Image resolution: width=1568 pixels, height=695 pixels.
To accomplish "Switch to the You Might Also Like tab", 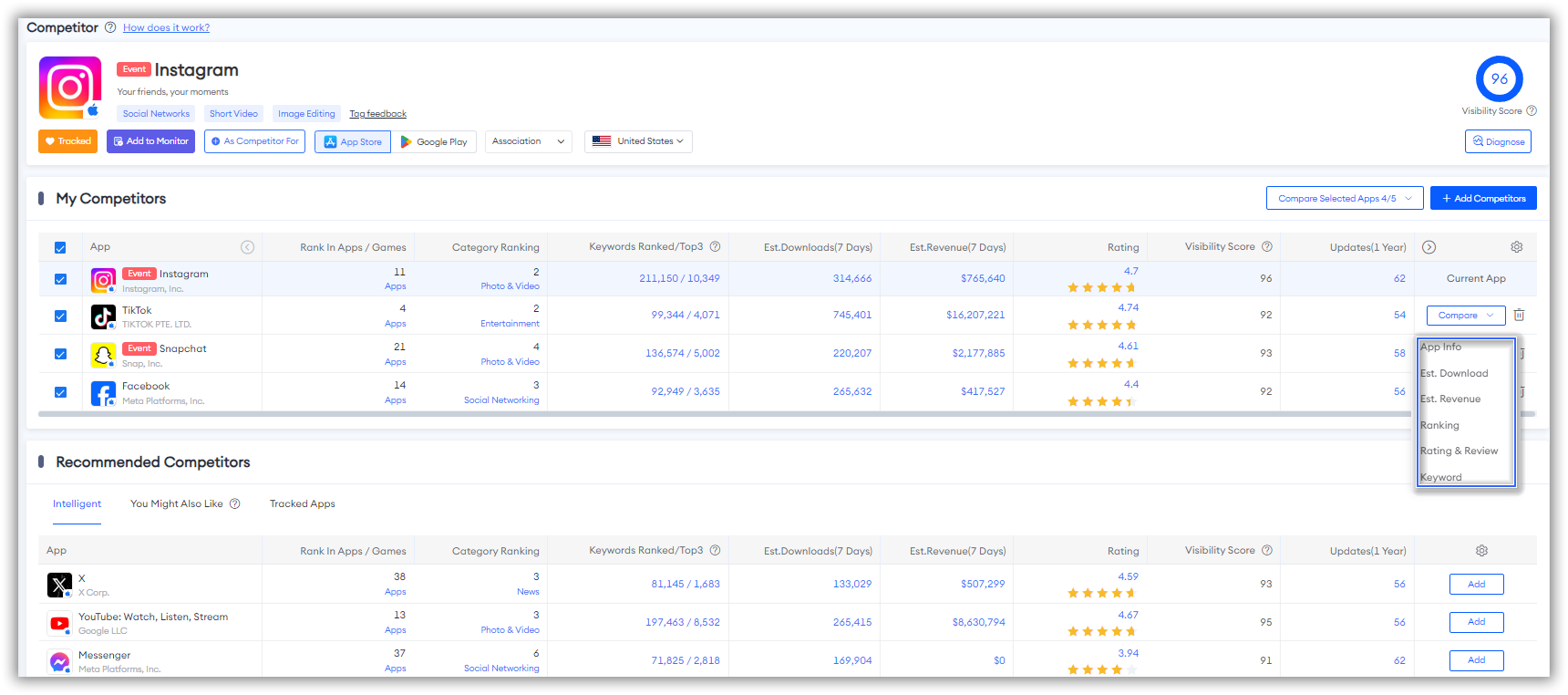I will (x=177, y=503).
